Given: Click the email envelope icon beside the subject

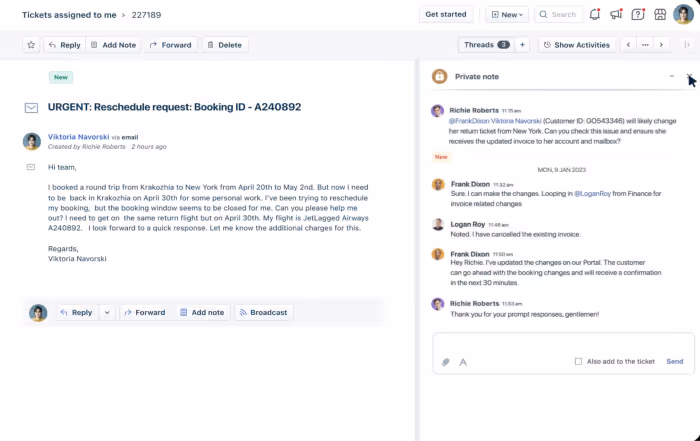Looking at the screenshot, I should point(31,108).
